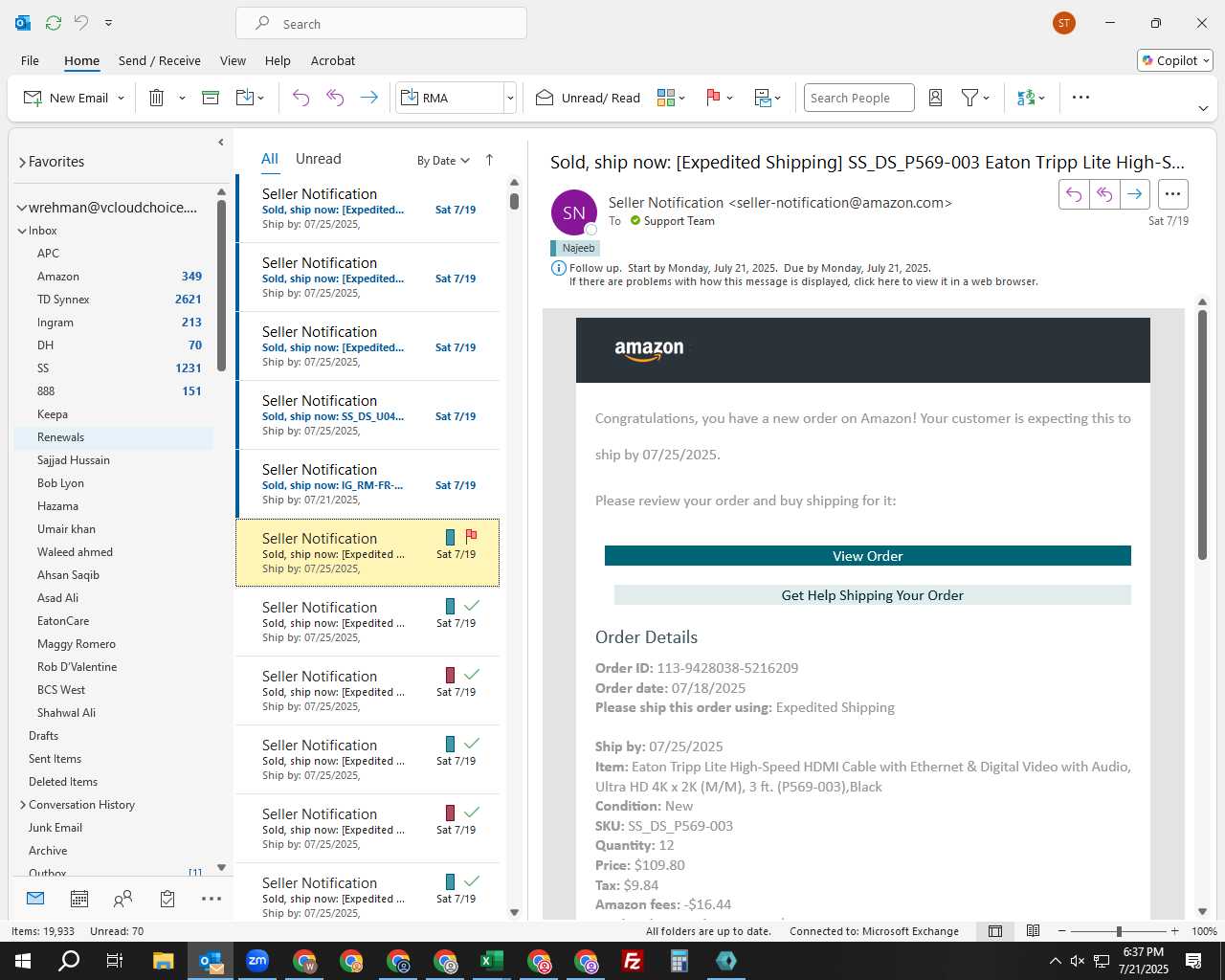Screen dimensions: 1225x980
Task: Open the Mail view icon
Action: click(x=35, y=899)
